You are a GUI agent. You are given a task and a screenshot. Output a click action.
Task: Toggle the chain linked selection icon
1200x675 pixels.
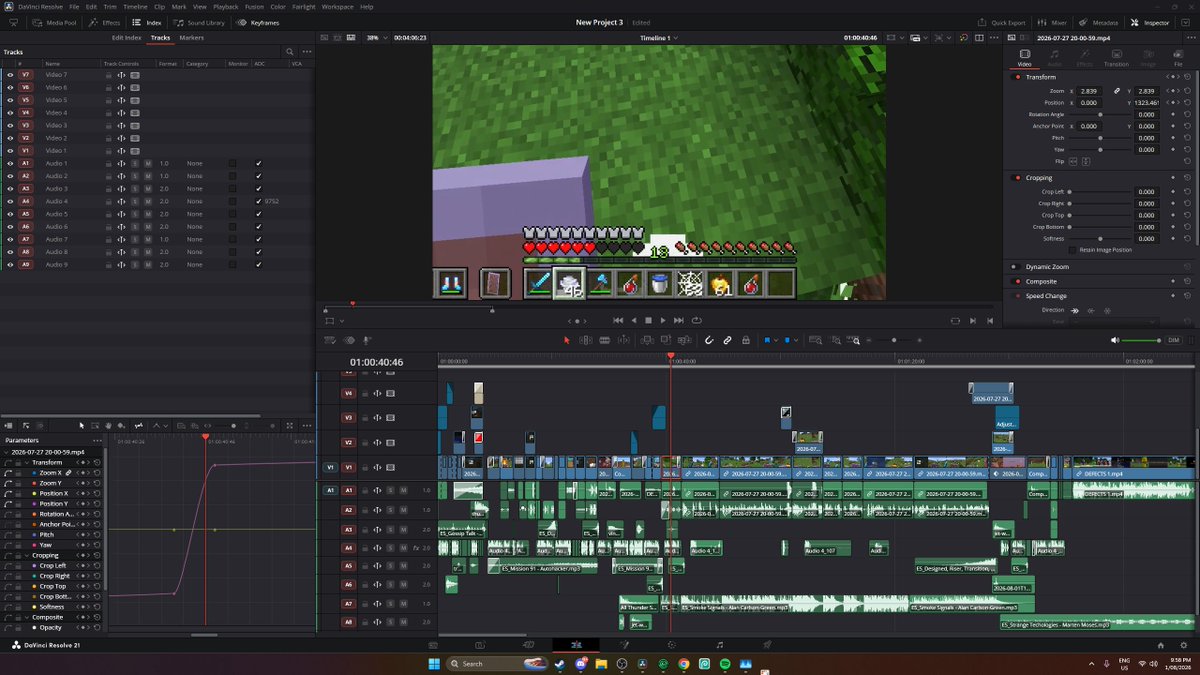pos(727,340)
